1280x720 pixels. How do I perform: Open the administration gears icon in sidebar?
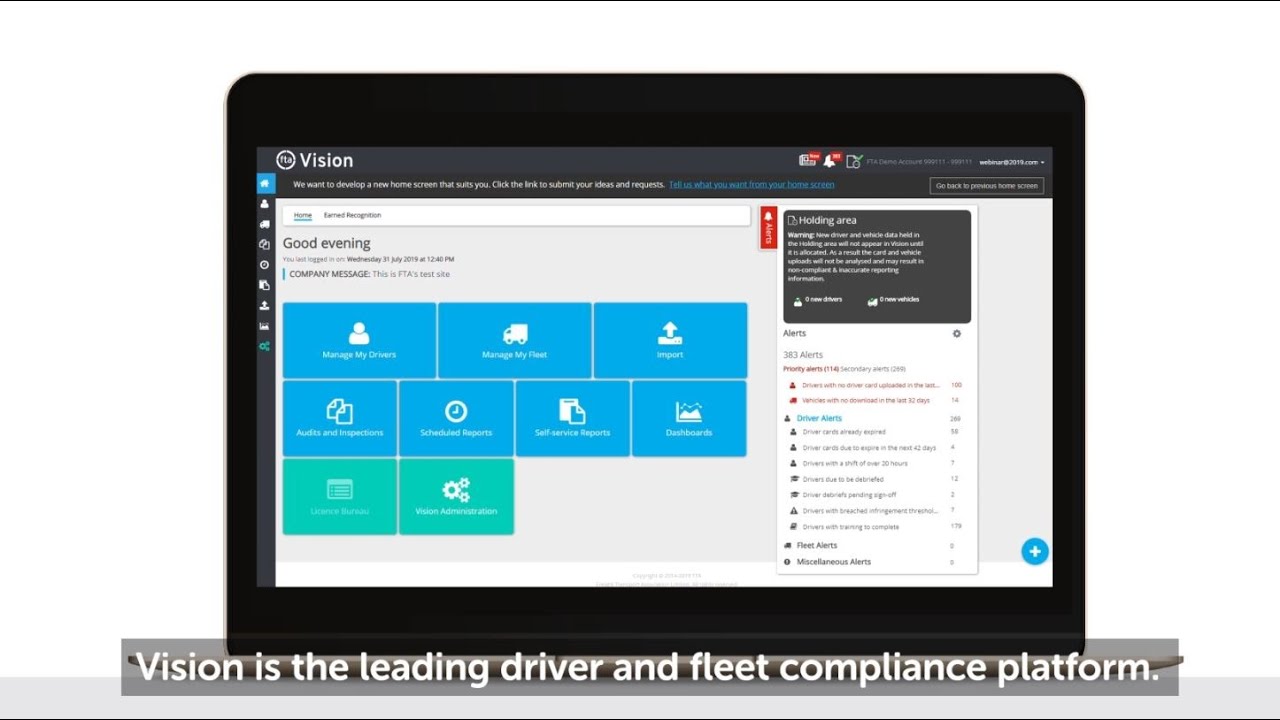coord(265,346)
